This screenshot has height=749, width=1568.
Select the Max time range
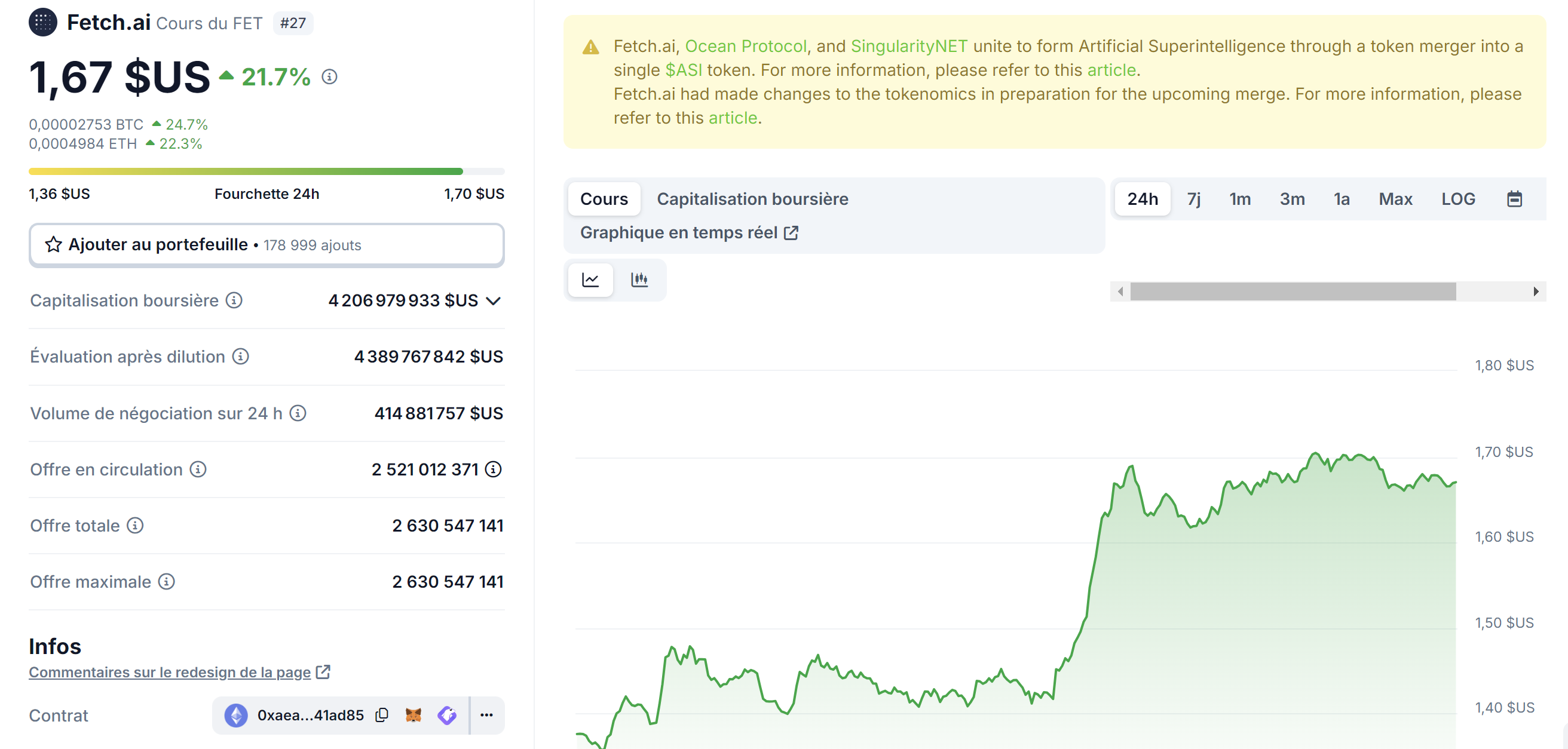point(1395,199)
